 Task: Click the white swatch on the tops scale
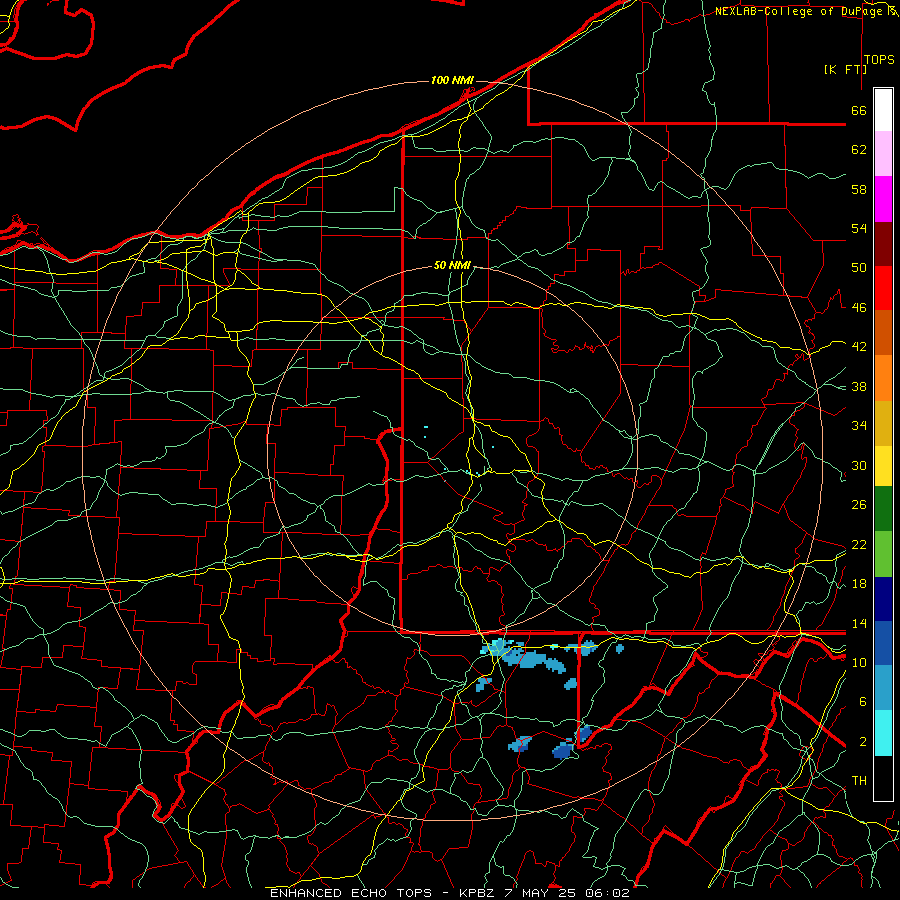pyautogui.click(x=883, y=110)
